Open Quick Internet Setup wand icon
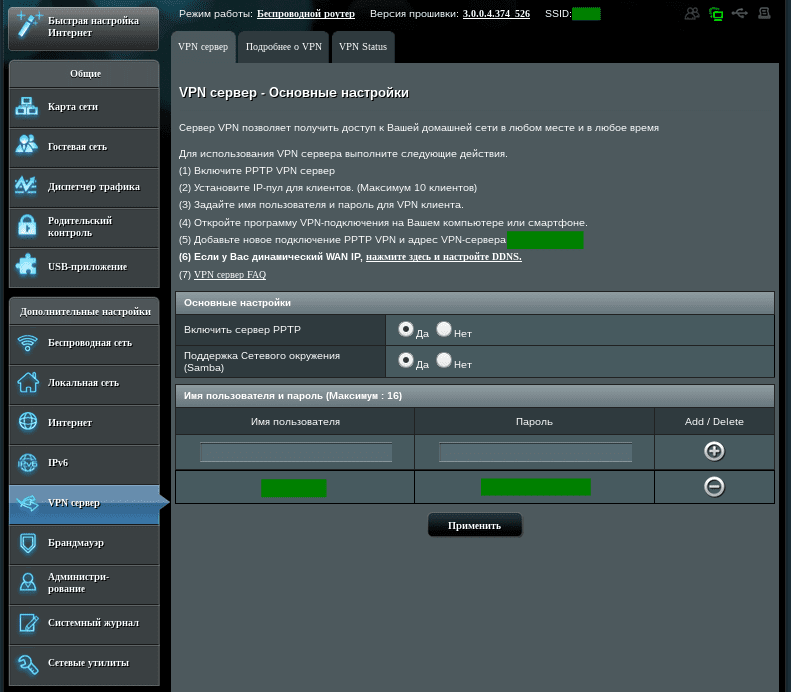This screenshot has height=692, width=791. (x=28, y=25)
